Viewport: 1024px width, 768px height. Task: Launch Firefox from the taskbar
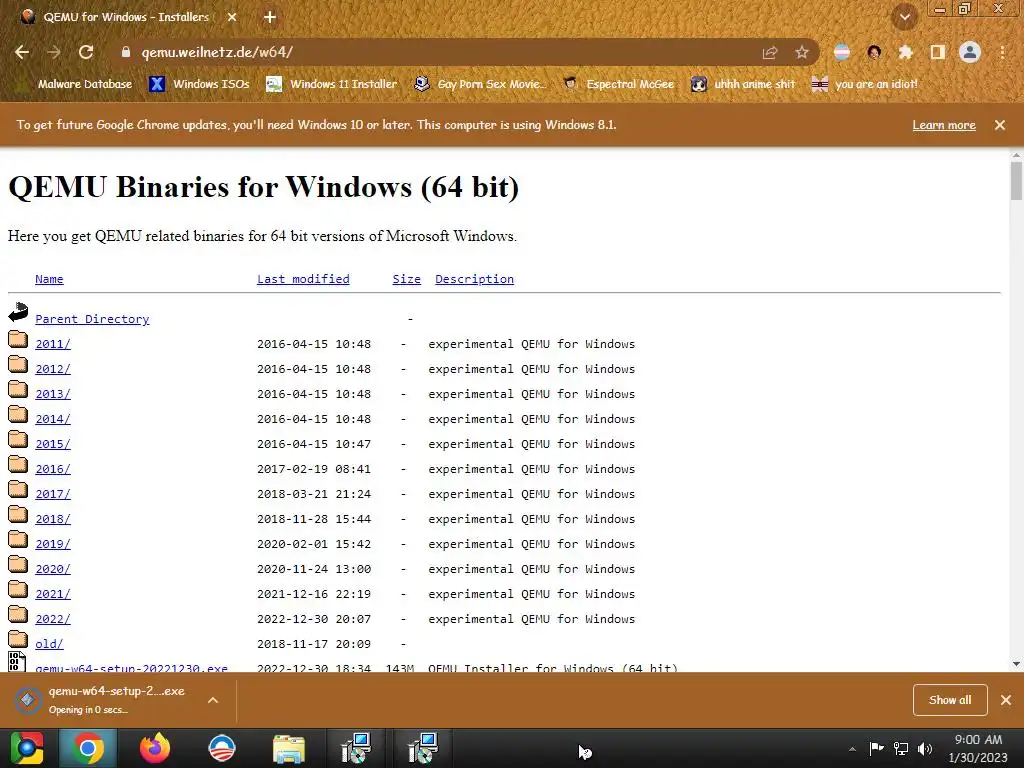click(x=155, y=748)
